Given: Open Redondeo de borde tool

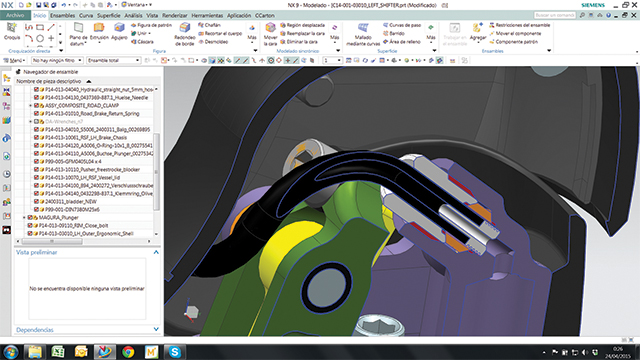Looking at the screenshot, I should click(x=185, y=33).
